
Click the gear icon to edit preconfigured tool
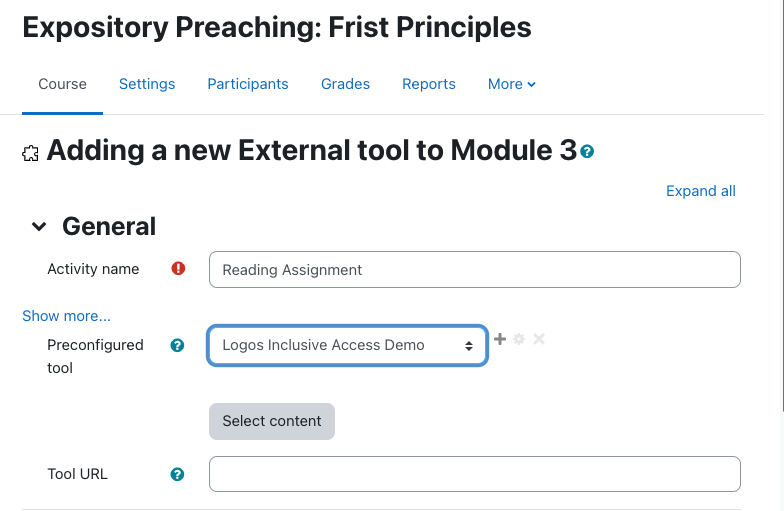point(519,339)
